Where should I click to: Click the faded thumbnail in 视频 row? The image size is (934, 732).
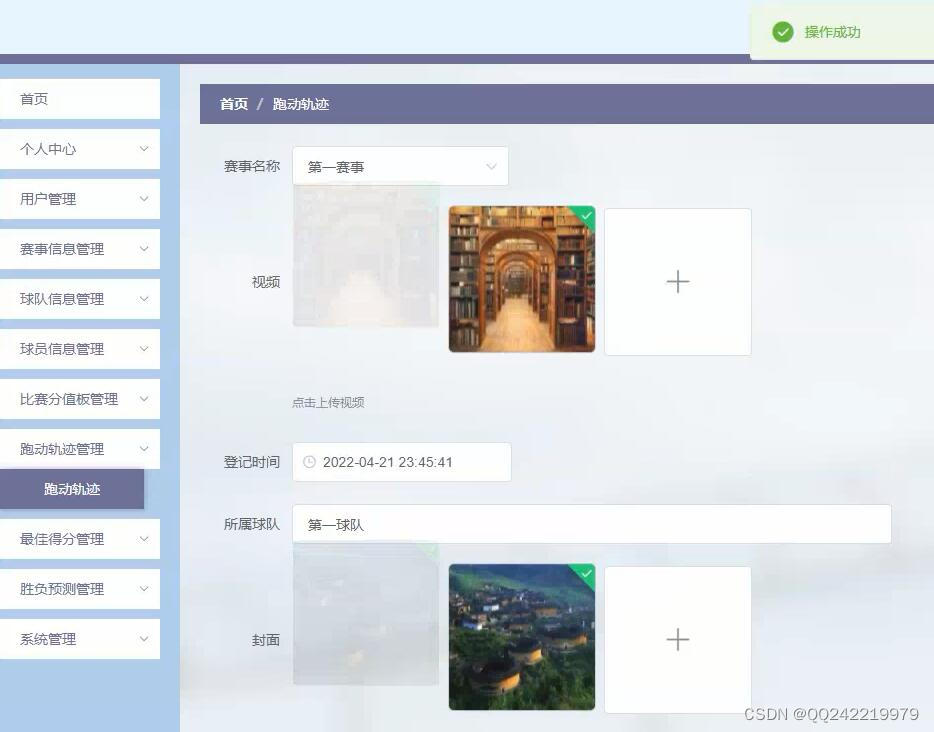tap(366, 256)
